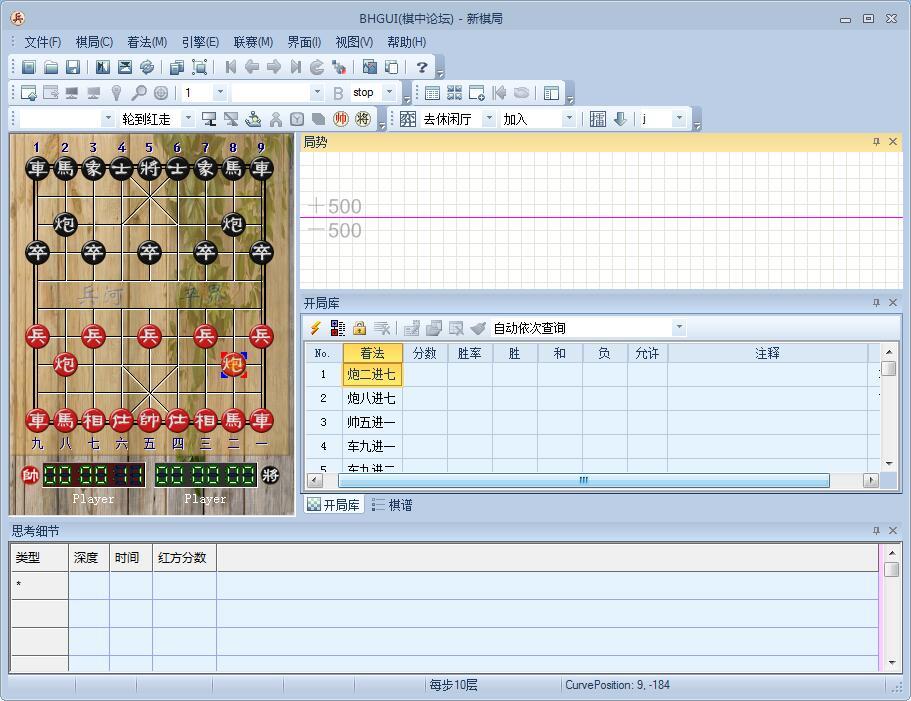Click the chessboard icon left of 去休闲厅

(x=408, y=119)
